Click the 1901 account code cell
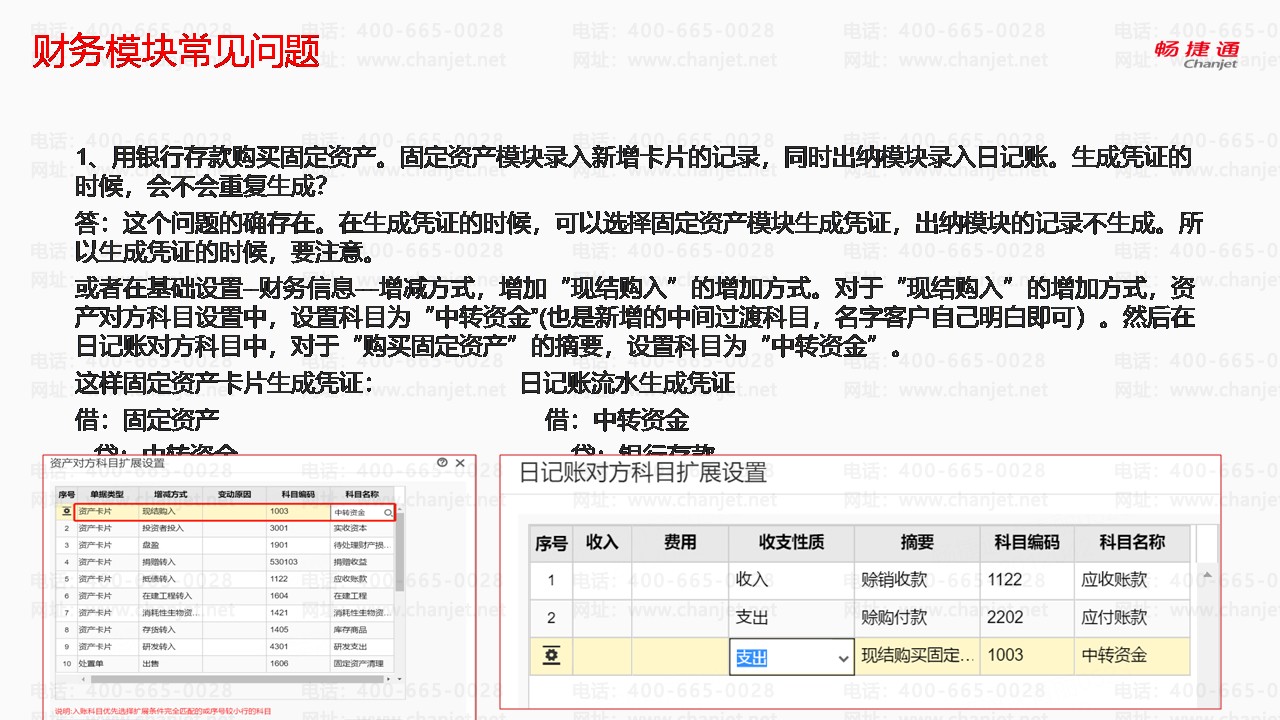The image size is (1280, 720). (298, 545)
